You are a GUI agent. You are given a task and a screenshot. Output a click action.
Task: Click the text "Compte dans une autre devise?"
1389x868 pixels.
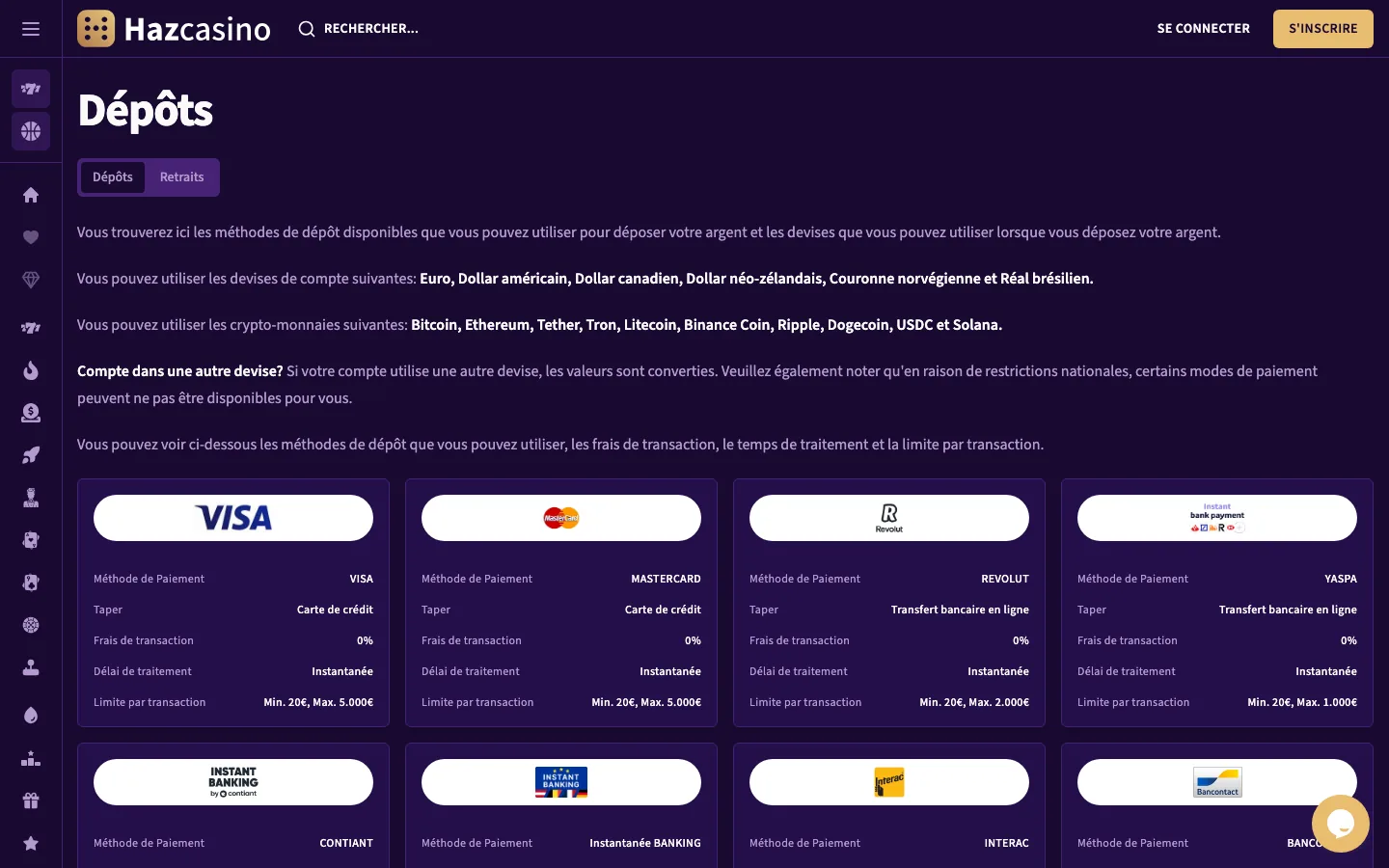coord(180,371)
